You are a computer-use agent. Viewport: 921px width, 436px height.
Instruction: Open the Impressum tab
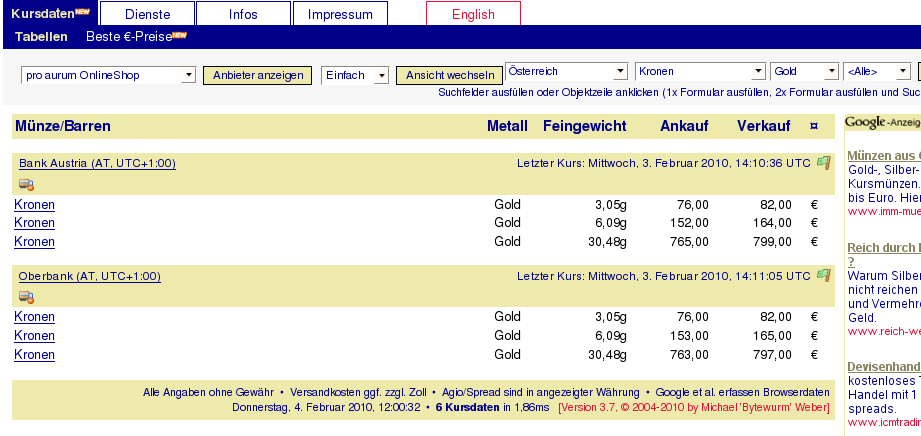340,14
